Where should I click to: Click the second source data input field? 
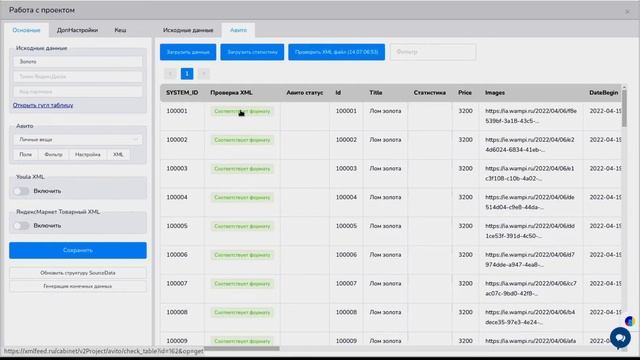click(78, 77)
